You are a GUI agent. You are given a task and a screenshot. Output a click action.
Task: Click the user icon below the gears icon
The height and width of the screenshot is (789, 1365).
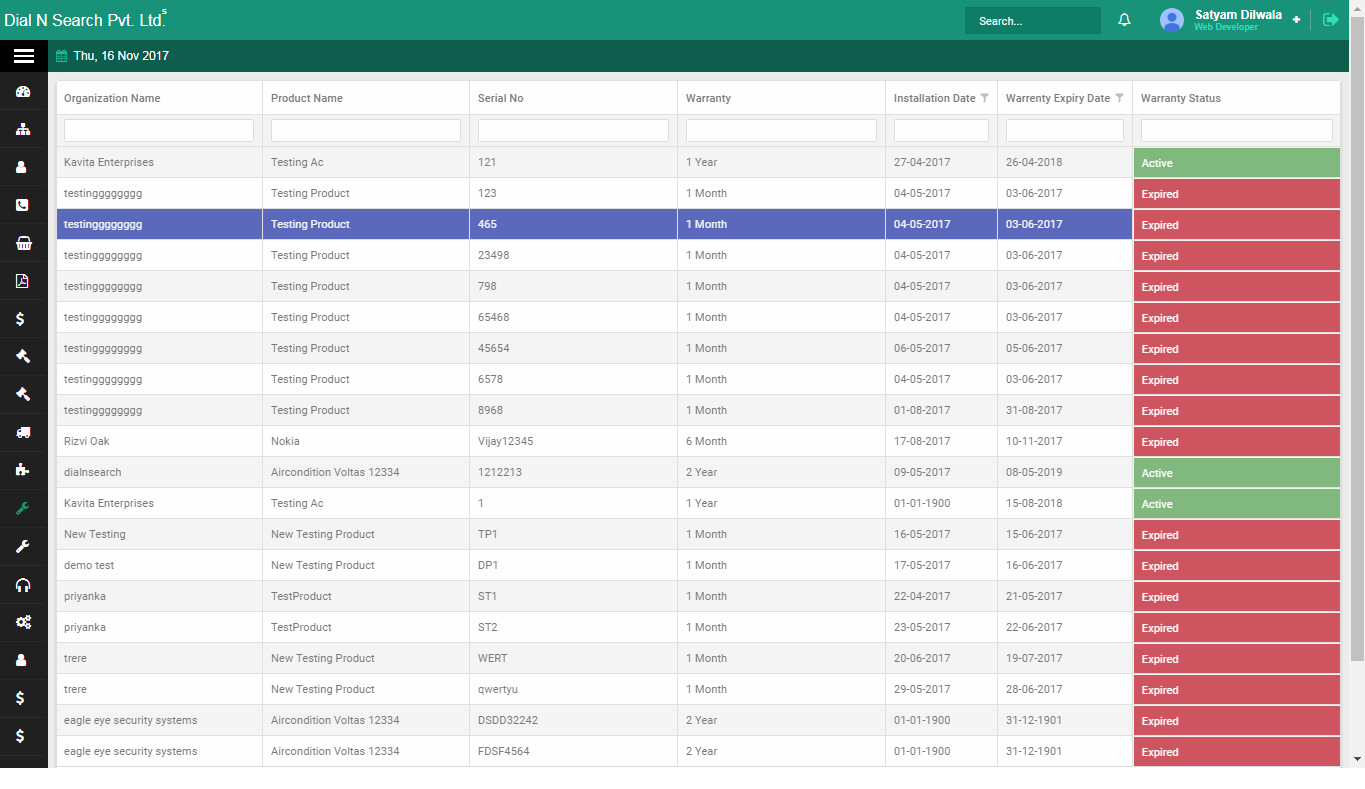[x=23, y=660]
